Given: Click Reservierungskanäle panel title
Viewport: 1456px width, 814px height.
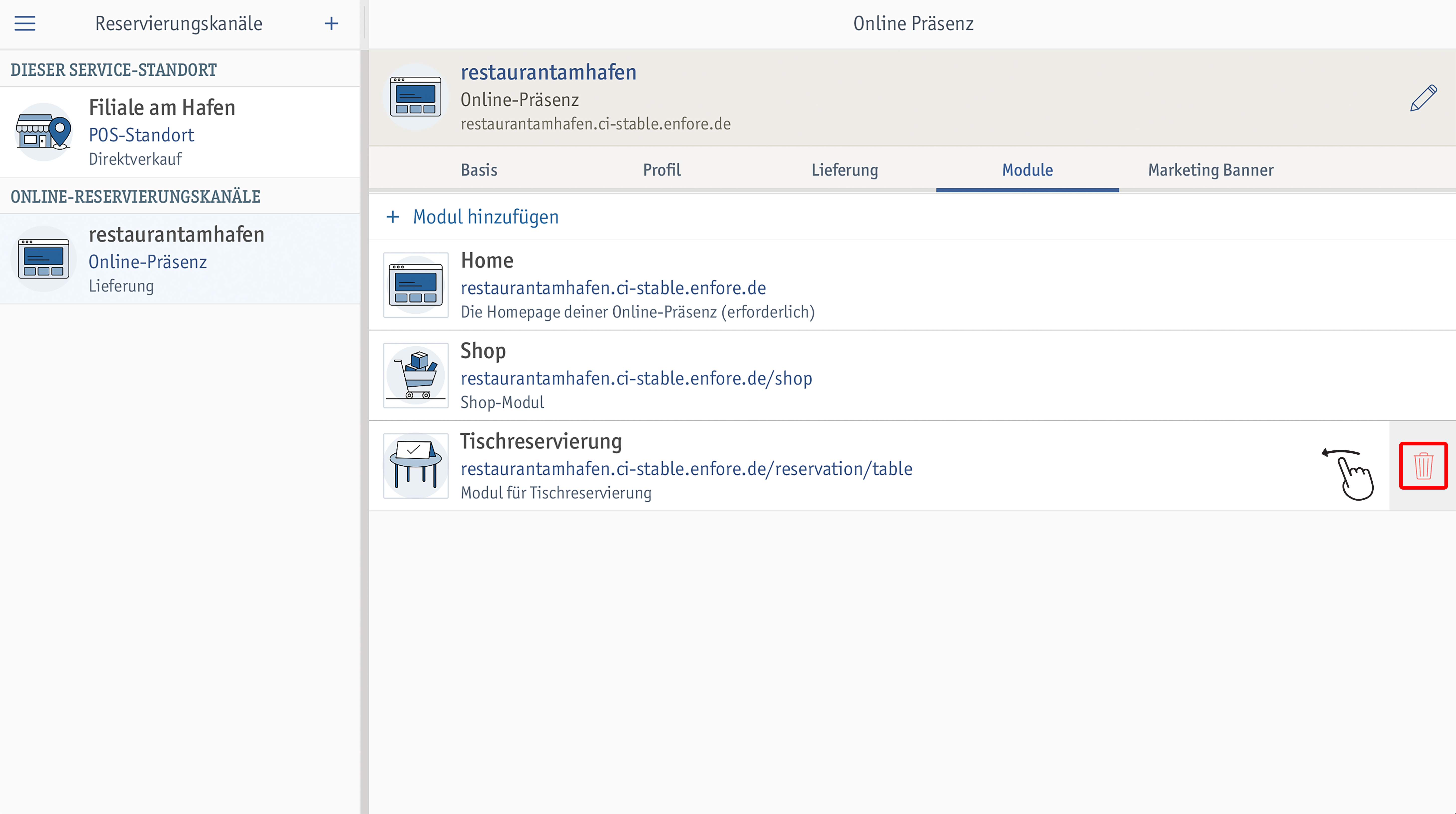Looking at the screenshot, I should tap(179, 23).
